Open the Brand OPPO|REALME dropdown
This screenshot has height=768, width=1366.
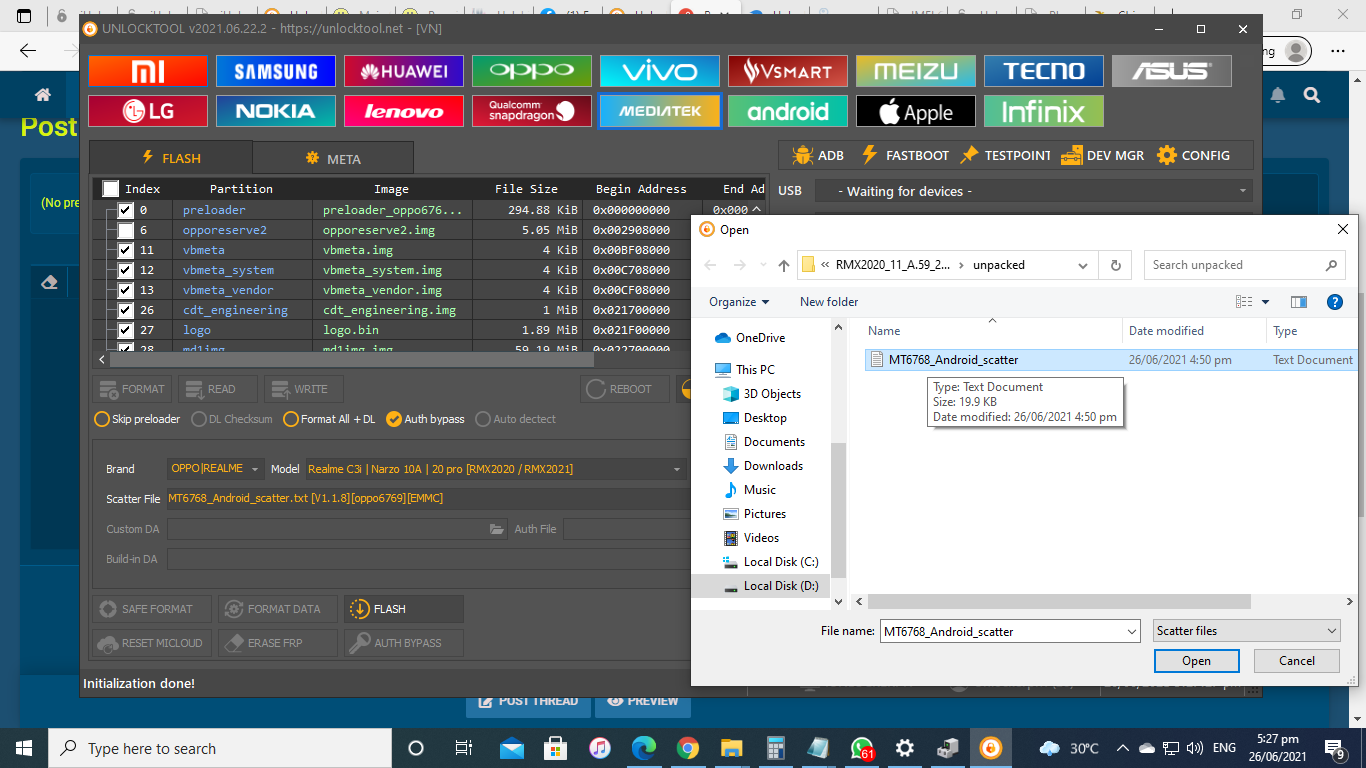(x=216, y=469)
